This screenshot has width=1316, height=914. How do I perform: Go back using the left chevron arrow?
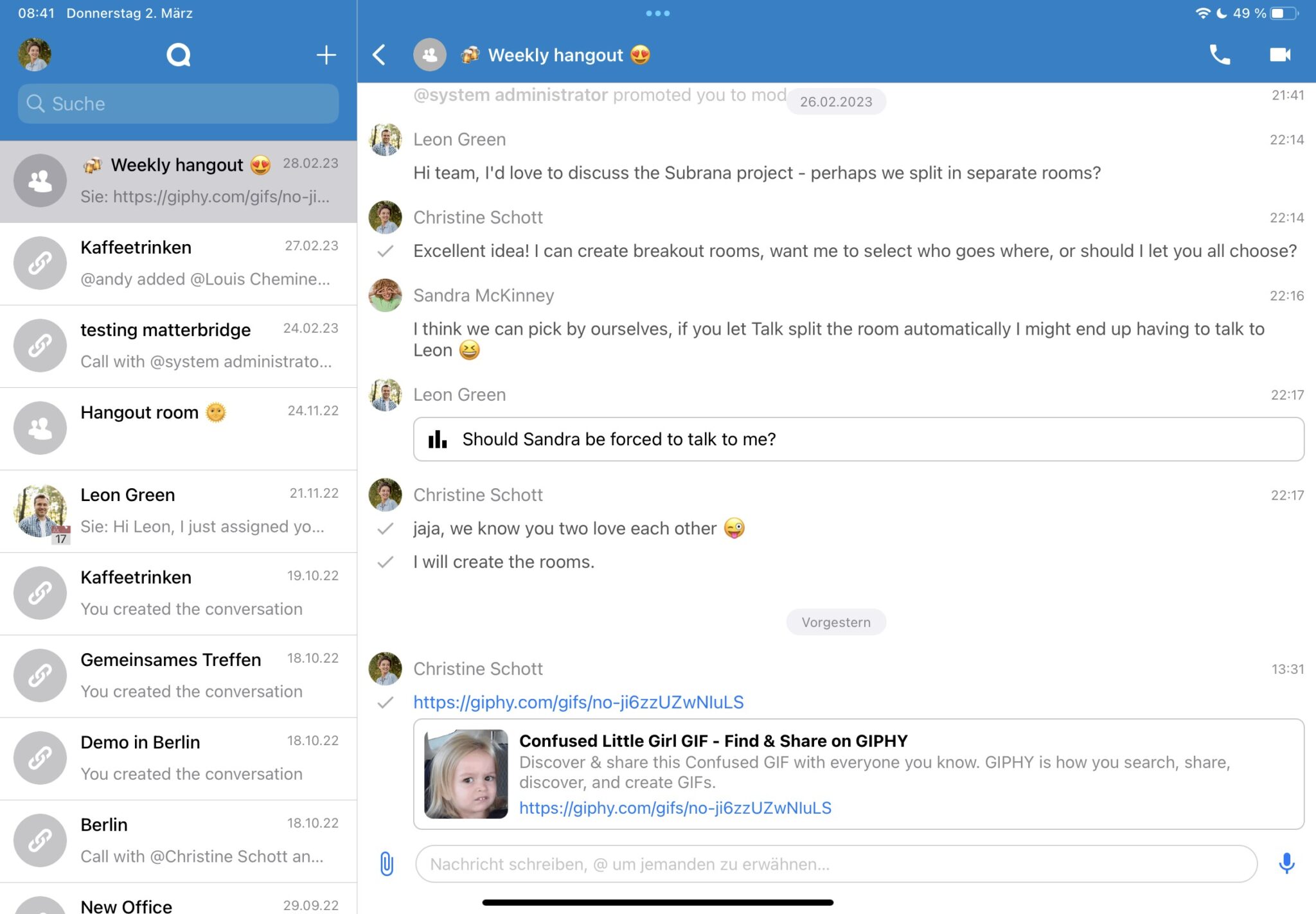[380, 55]
